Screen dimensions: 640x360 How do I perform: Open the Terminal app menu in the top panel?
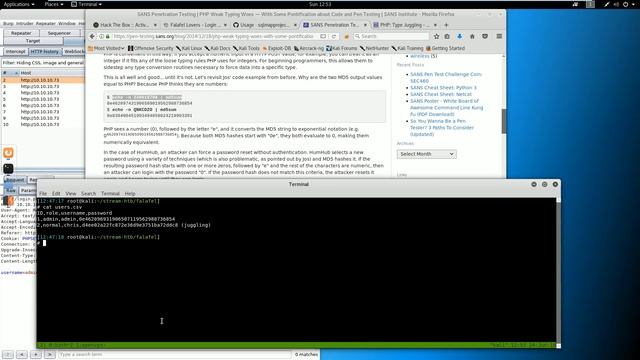87,4
